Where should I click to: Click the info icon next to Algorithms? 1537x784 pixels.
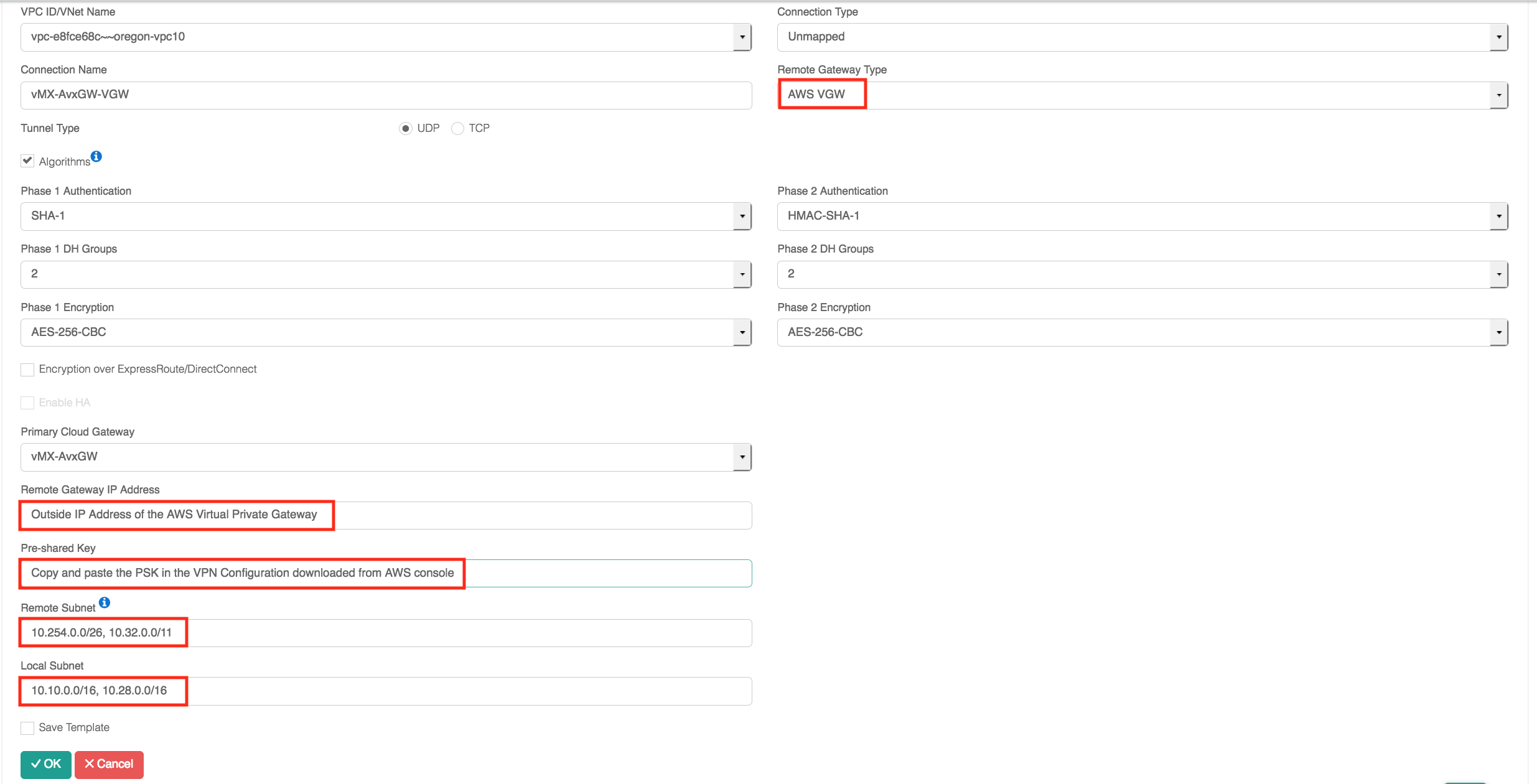tap(96, 156)
